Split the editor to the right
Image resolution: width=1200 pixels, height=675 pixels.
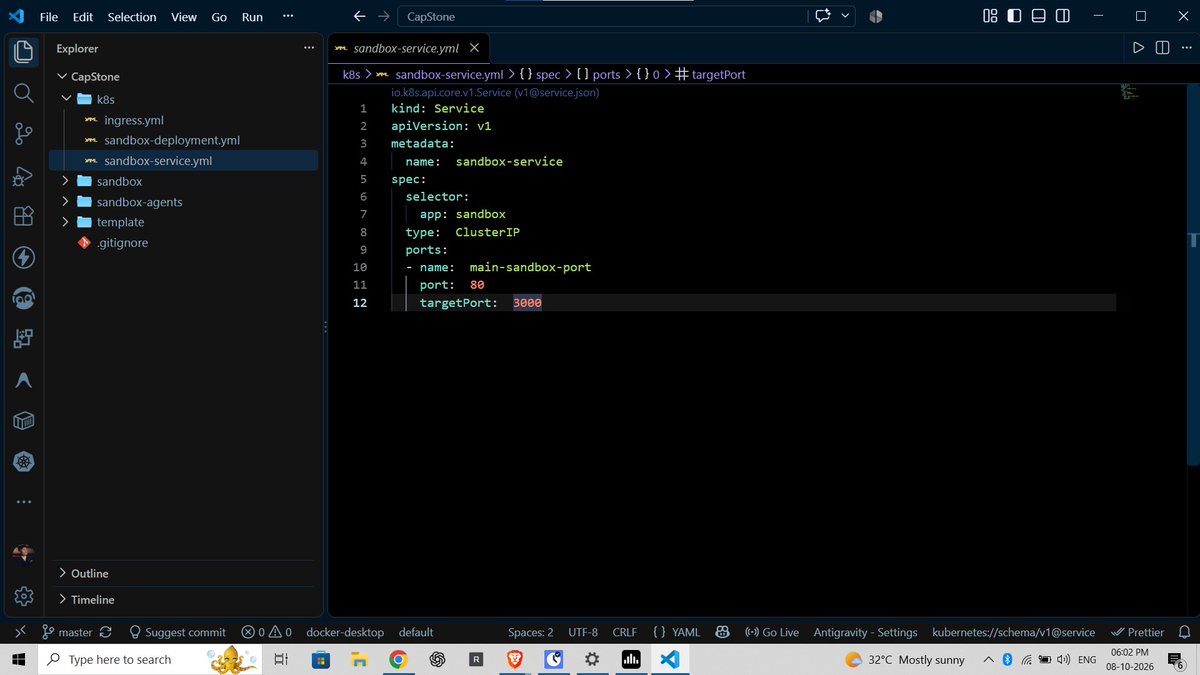coord(1162,47)
